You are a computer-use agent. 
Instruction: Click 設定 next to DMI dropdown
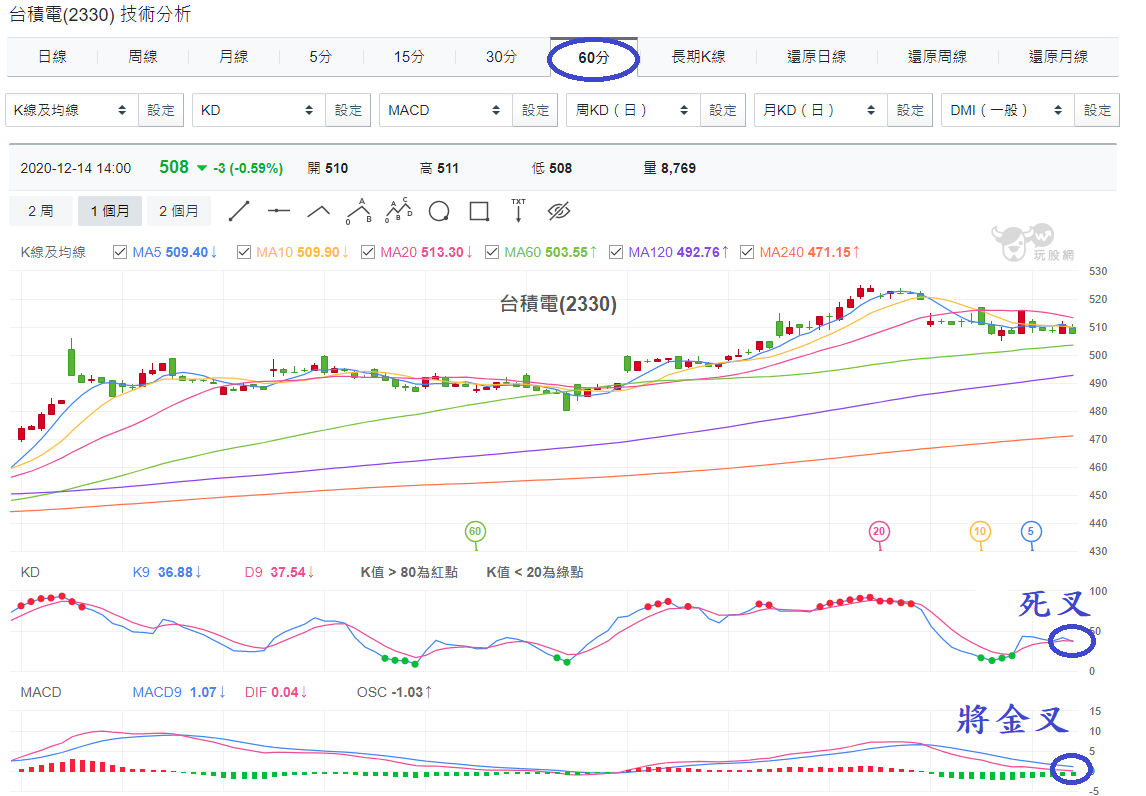tap(1097, 110)
